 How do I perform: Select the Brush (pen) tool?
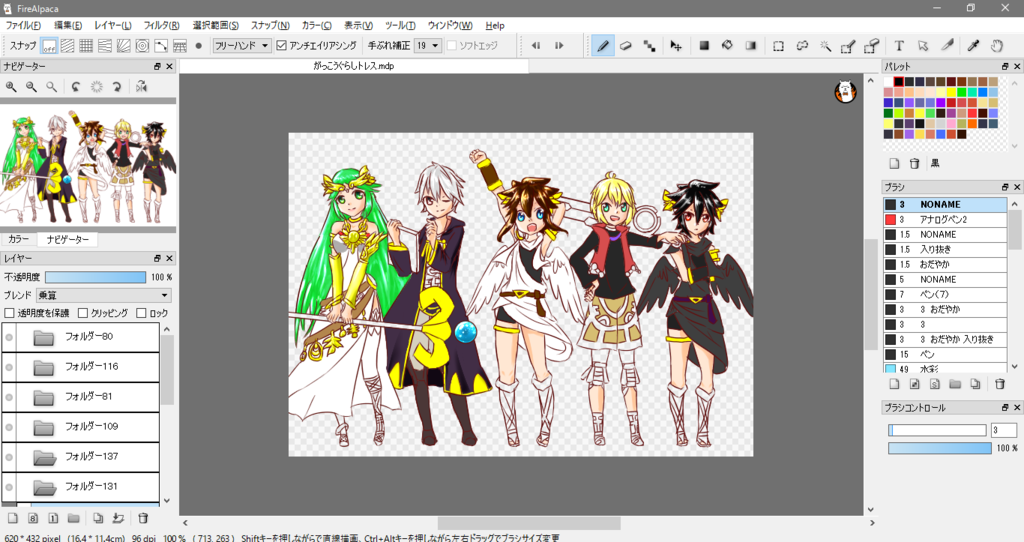603,46
